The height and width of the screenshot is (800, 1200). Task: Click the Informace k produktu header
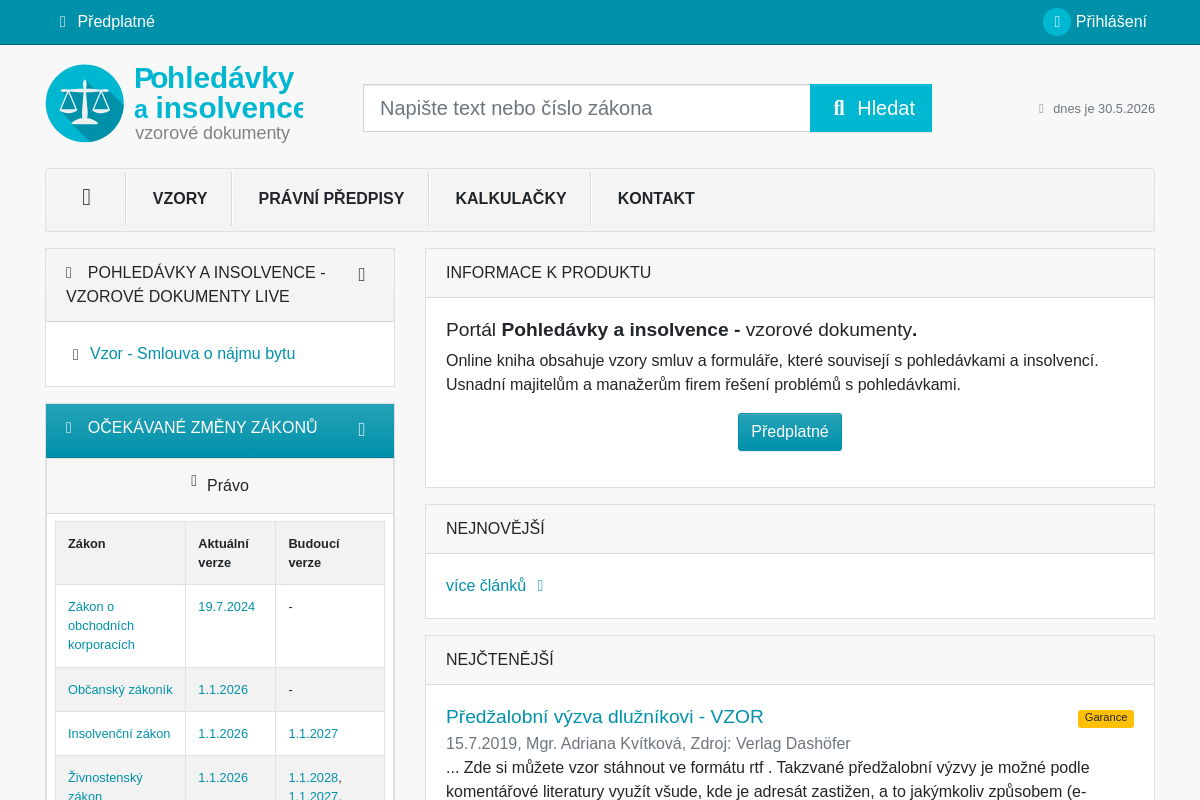pos(548,273)
